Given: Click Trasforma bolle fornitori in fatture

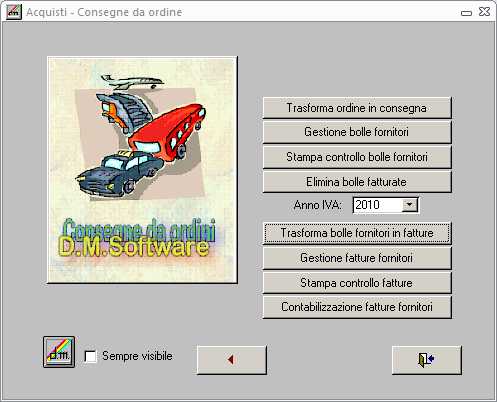Looking at the screenshot, I should 357,233.
